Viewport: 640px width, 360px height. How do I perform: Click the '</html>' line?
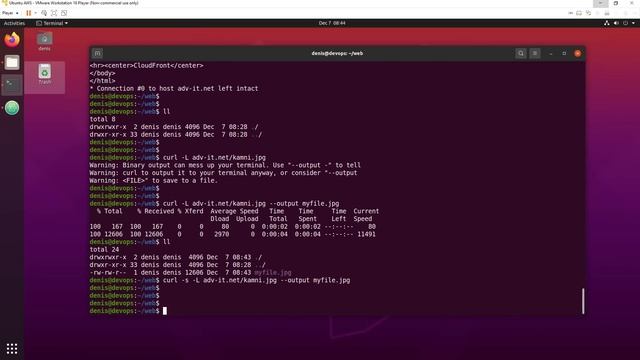point(102,81)
